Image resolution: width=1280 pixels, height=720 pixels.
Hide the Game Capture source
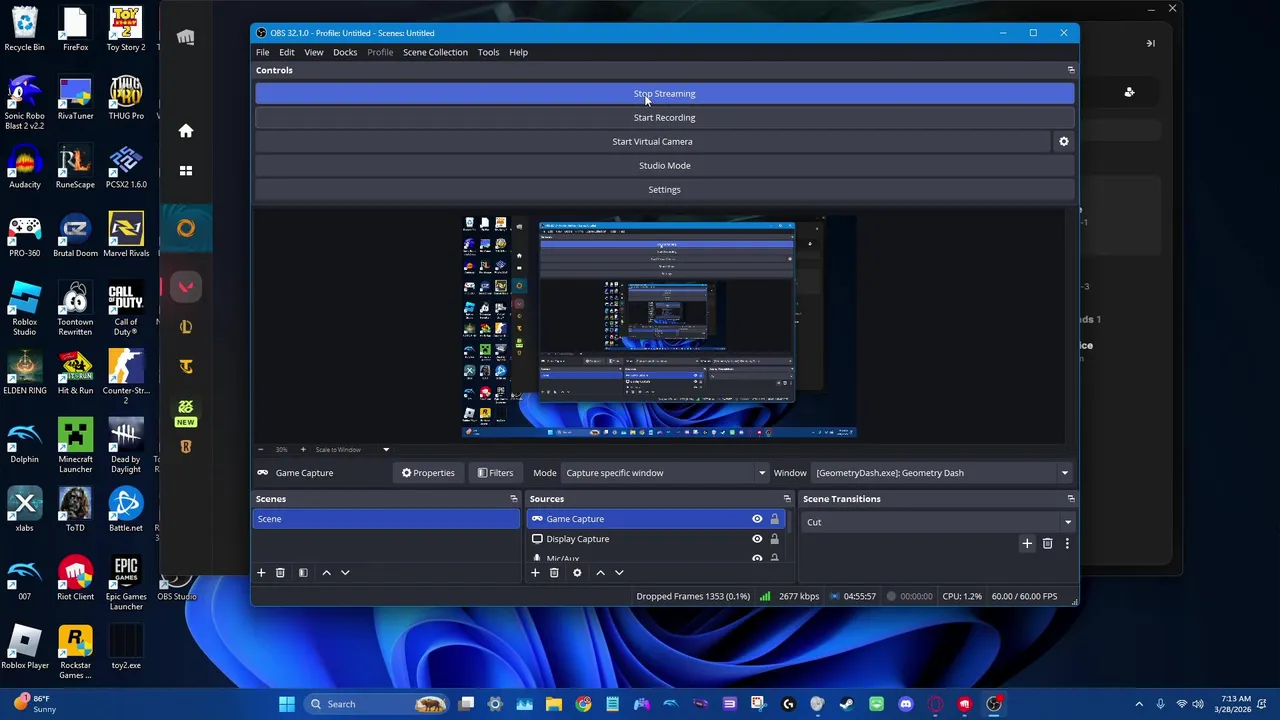coord(757,519)
